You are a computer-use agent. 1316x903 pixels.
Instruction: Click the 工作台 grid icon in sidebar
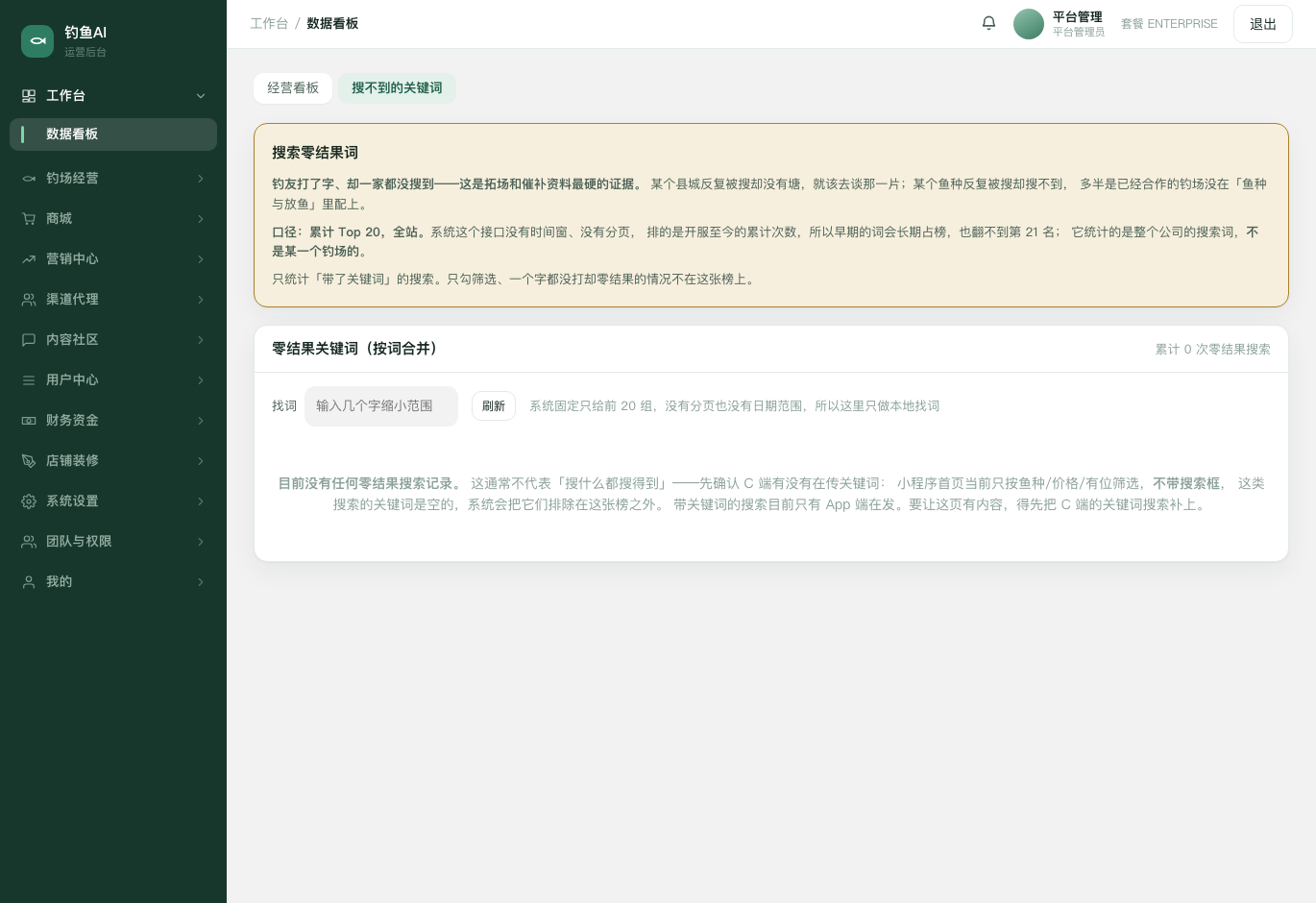click(x=29, y=96)
